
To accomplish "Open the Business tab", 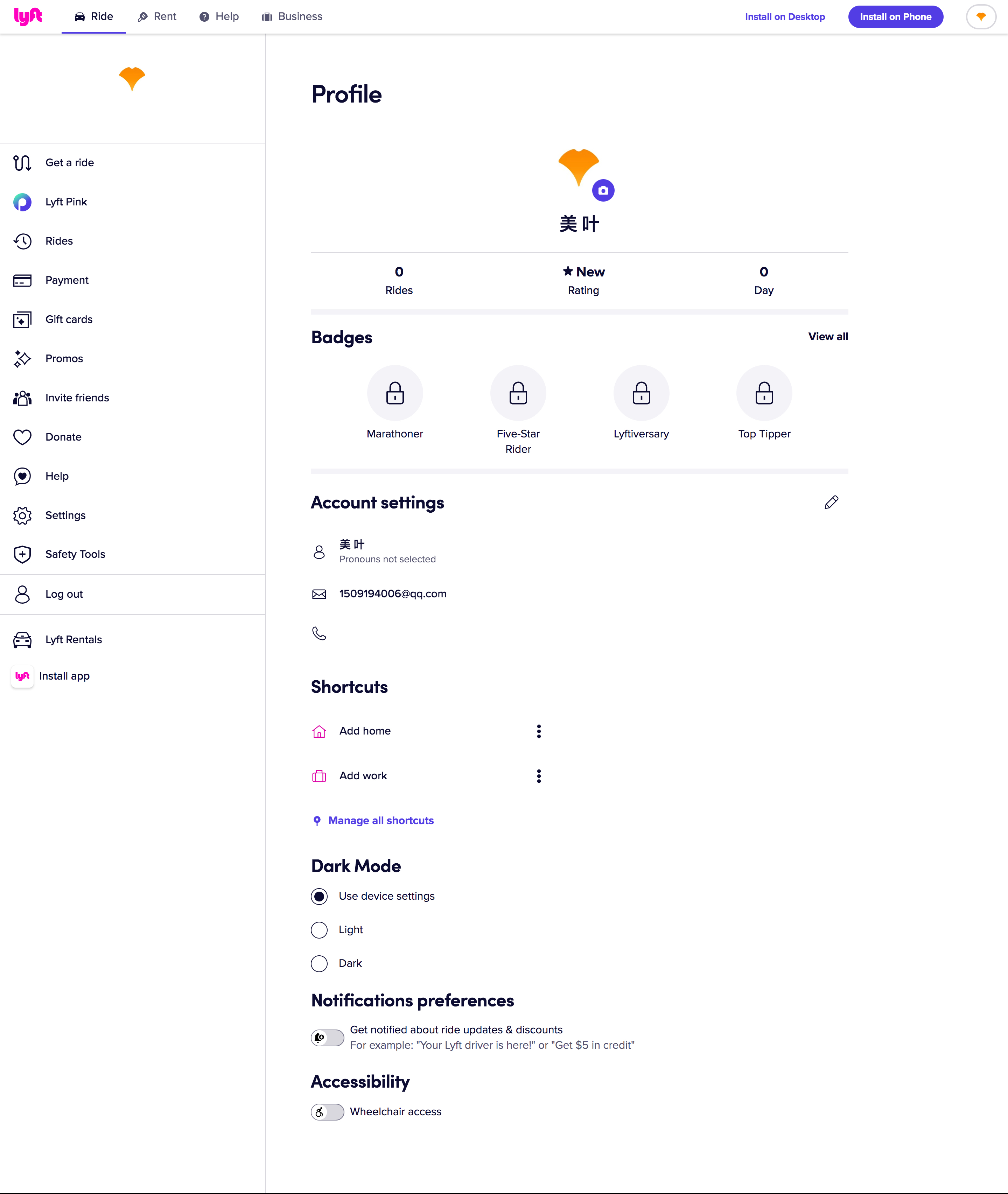I will 292,16.
